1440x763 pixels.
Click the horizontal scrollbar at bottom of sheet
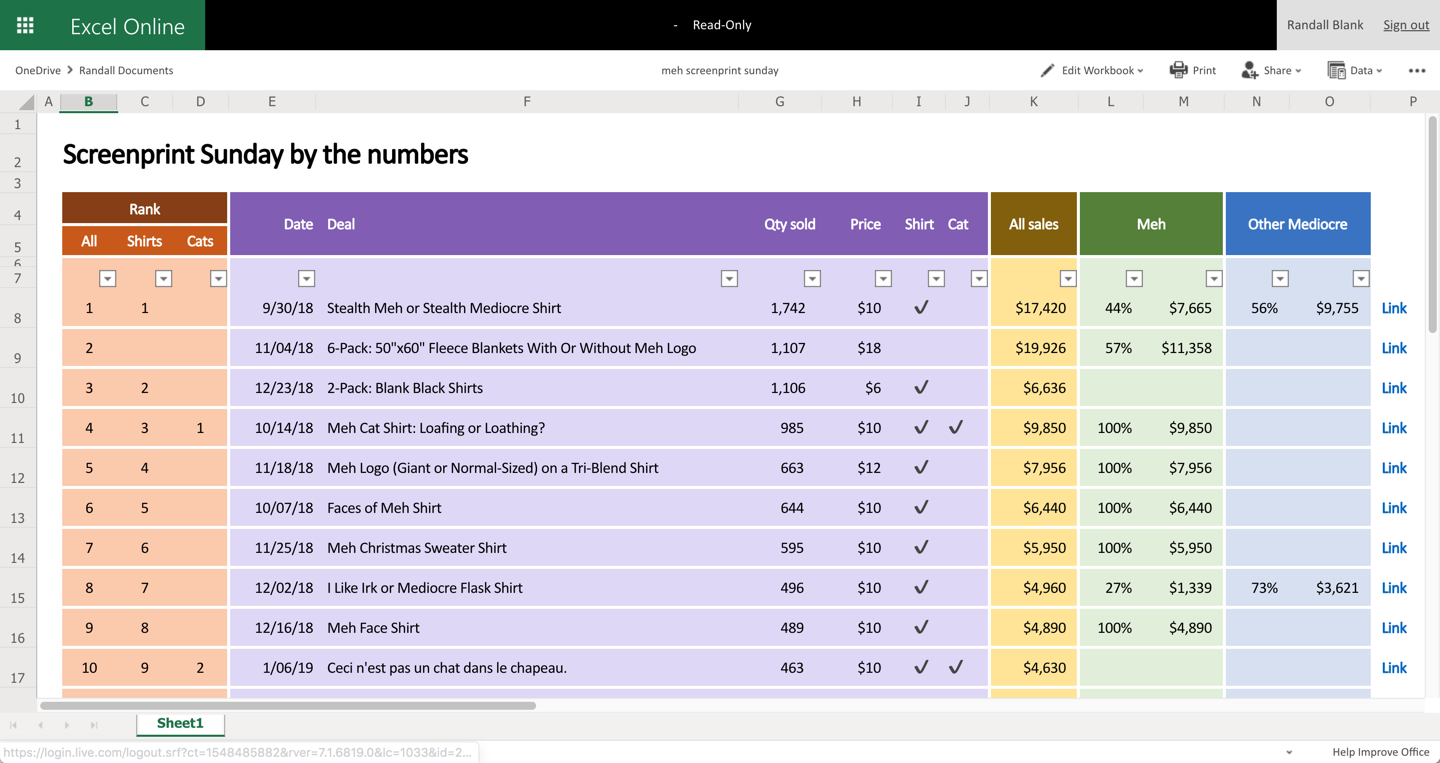(288, 705)
